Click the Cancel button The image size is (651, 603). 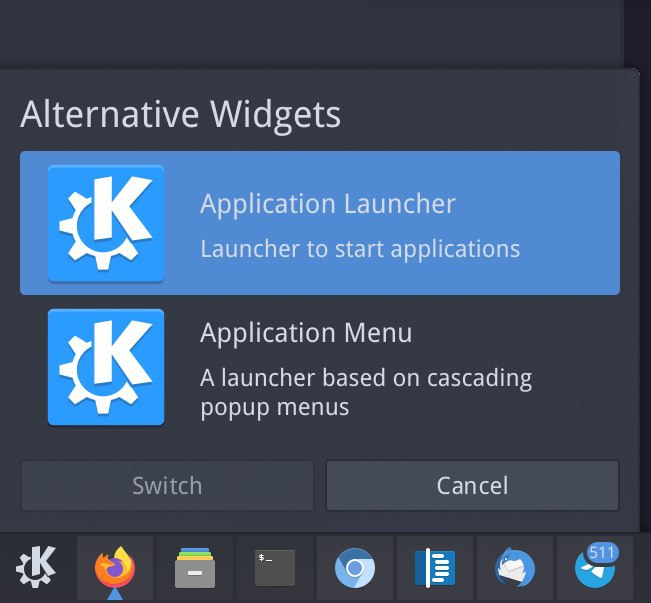pyautogui.click(x=472, y=485)
